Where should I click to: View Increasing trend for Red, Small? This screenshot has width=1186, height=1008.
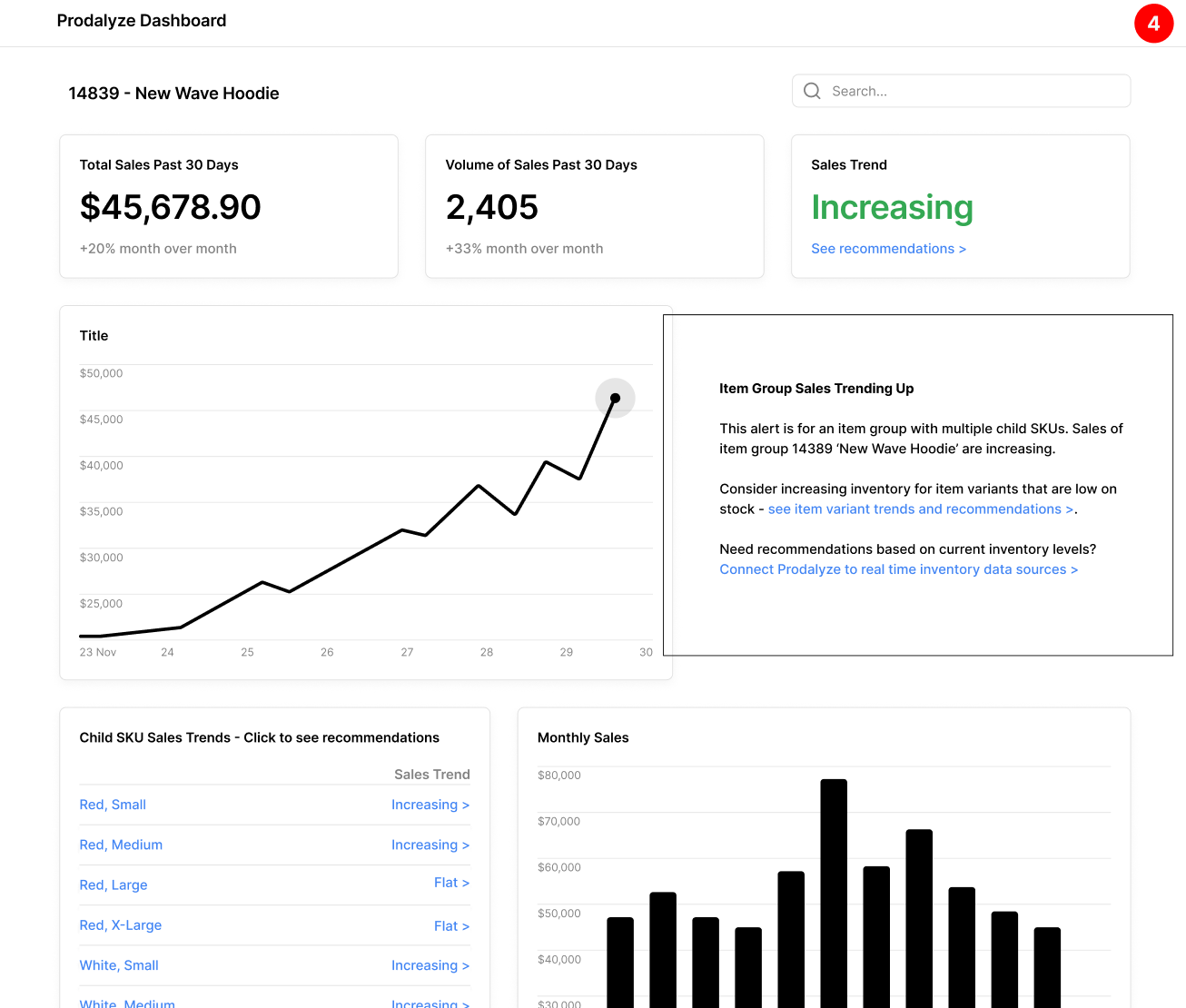point(430,805)
